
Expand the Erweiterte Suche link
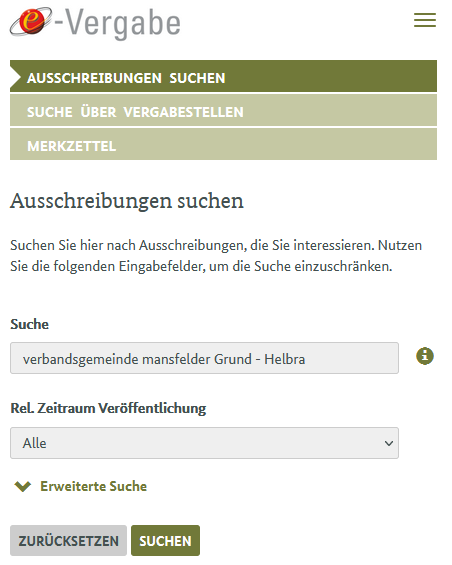93,486
